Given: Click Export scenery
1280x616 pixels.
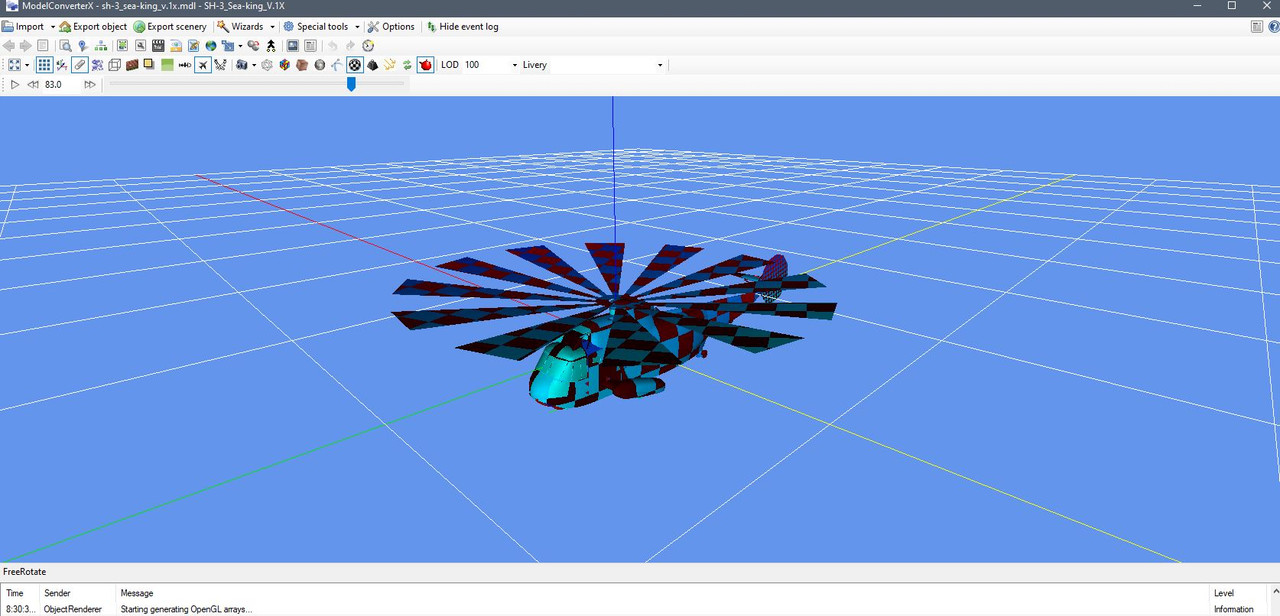Looking at the screenshot, I should (170, 27).
